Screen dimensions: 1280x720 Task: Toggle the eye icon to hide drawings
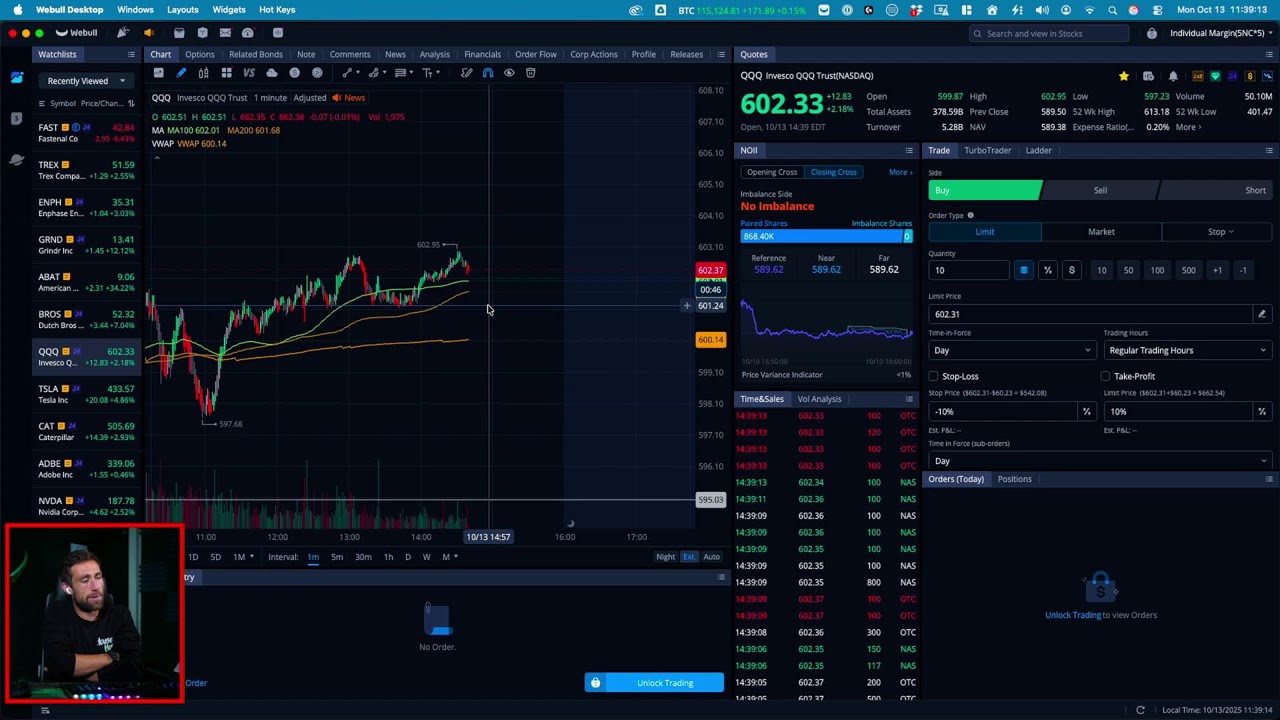click(x=509, y=73)
